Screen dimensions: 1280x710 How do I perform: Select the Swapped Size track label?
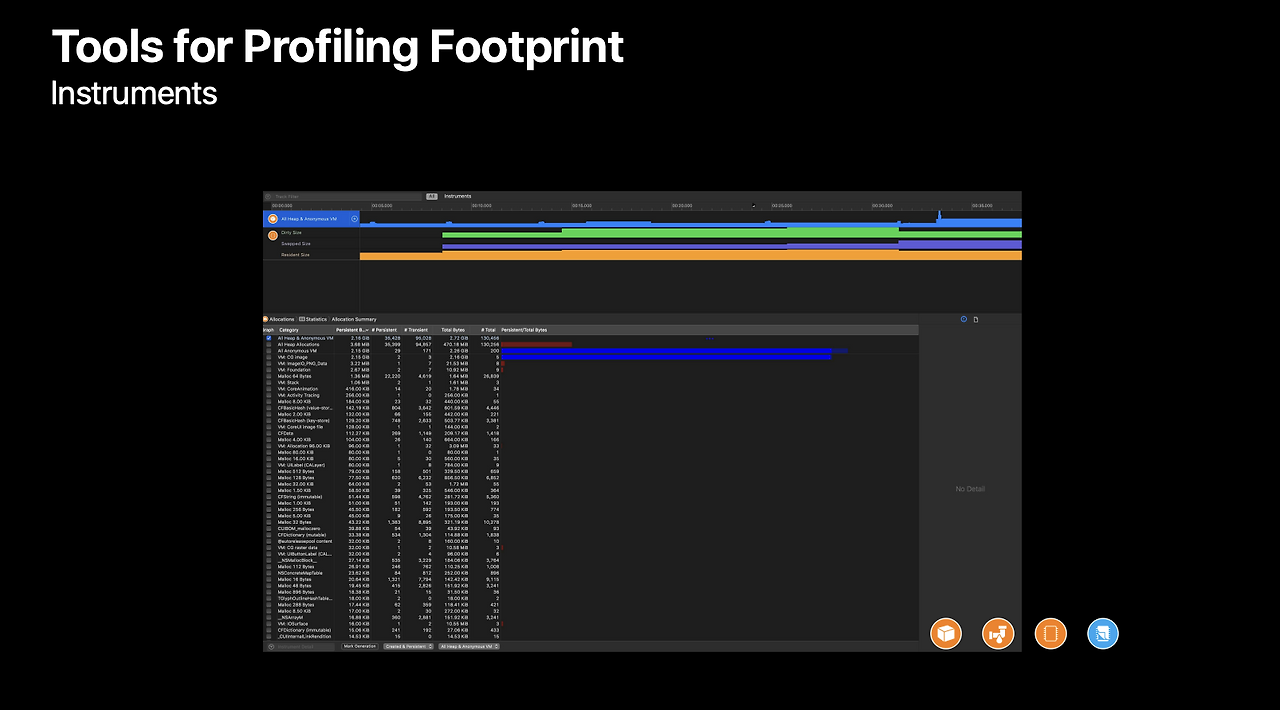click(x=296, y=244)
